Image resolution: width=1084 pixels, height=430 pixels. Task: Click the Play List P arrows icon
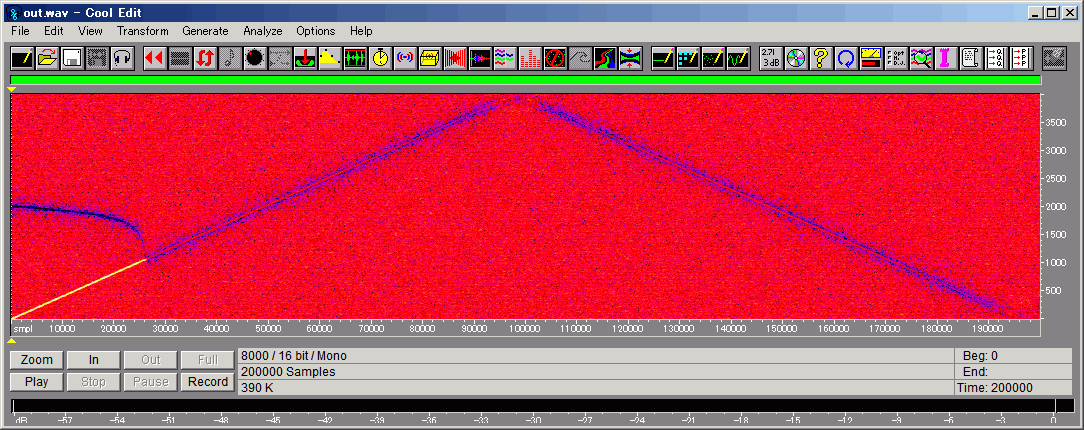click(x=1020, y=58)
